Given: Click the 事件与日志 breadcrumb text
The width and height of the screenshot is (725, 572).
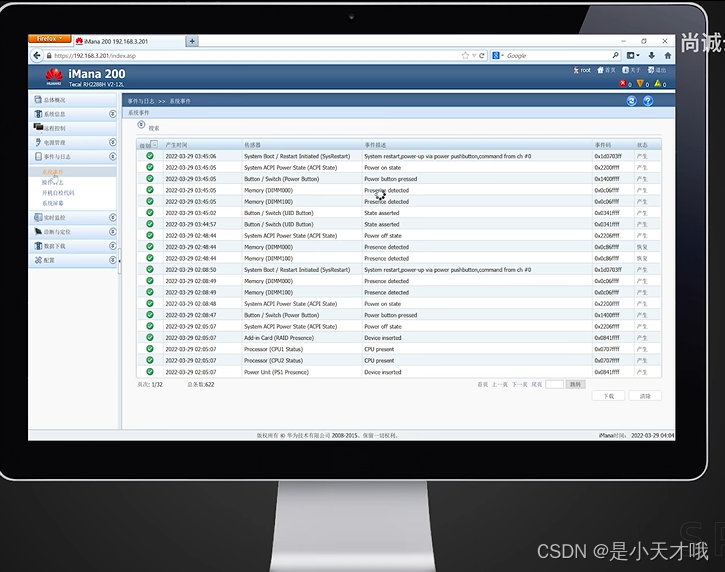Looking at the screenshot, I should 141,101.
